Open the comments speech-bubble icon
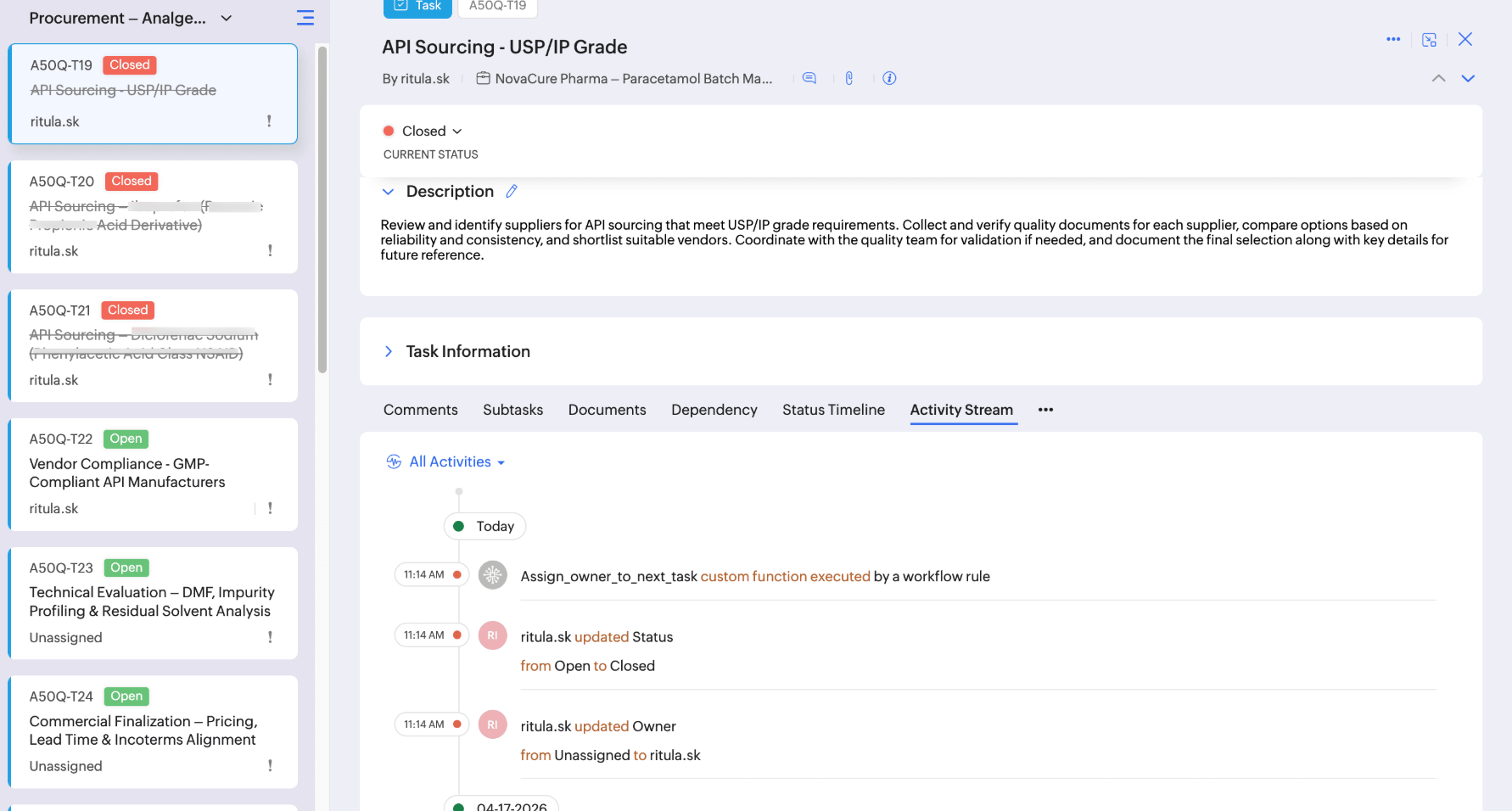 click(809, 78)
